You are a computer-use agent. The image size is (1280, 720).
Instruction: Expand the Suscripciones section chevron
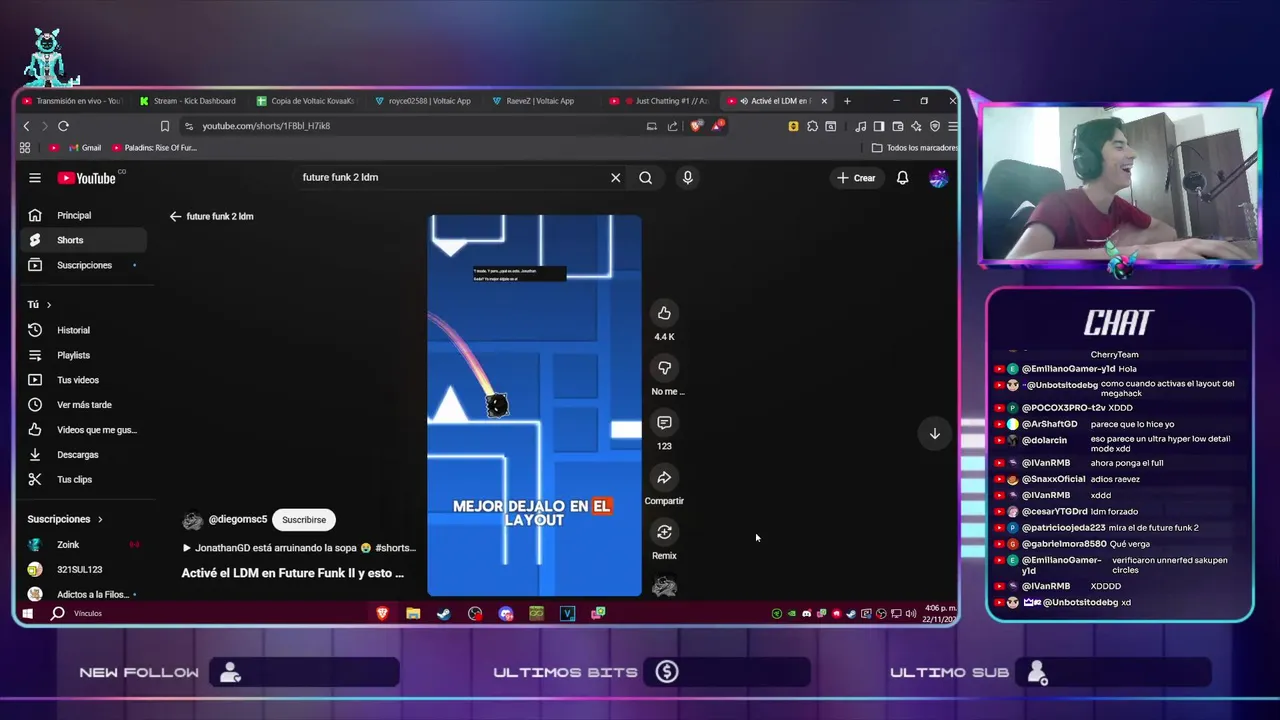coord(100,519)
